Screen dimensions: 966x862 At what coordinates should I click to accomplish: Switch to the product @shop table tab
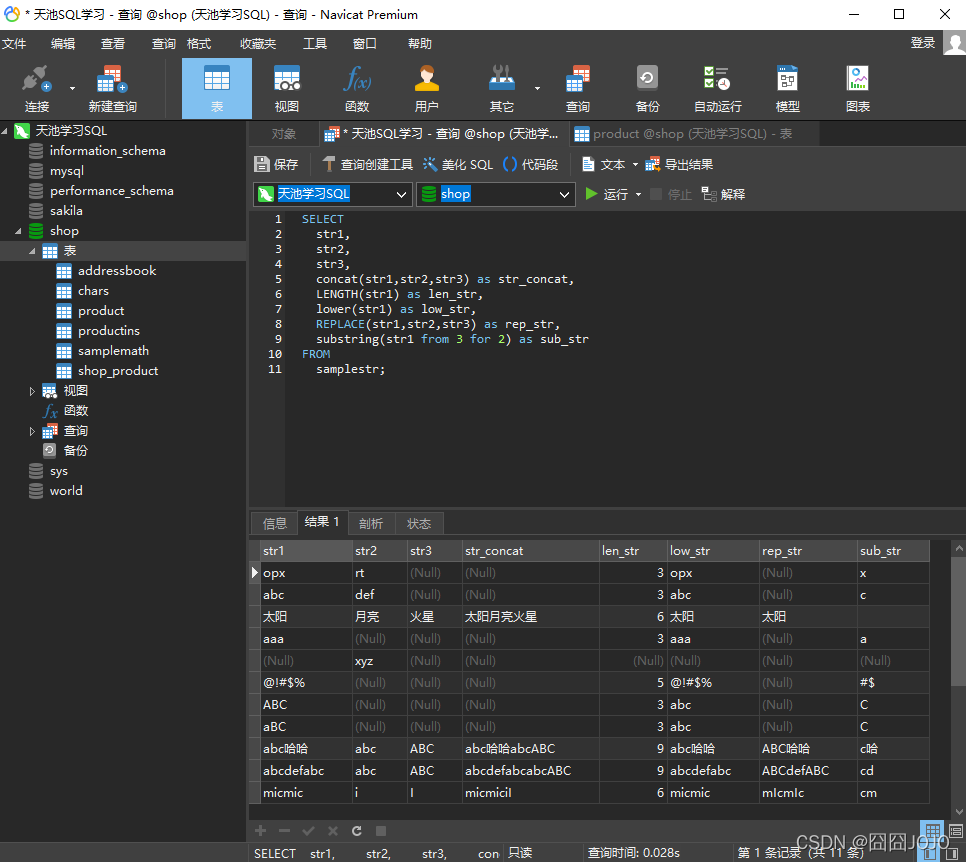click(695, 134)
